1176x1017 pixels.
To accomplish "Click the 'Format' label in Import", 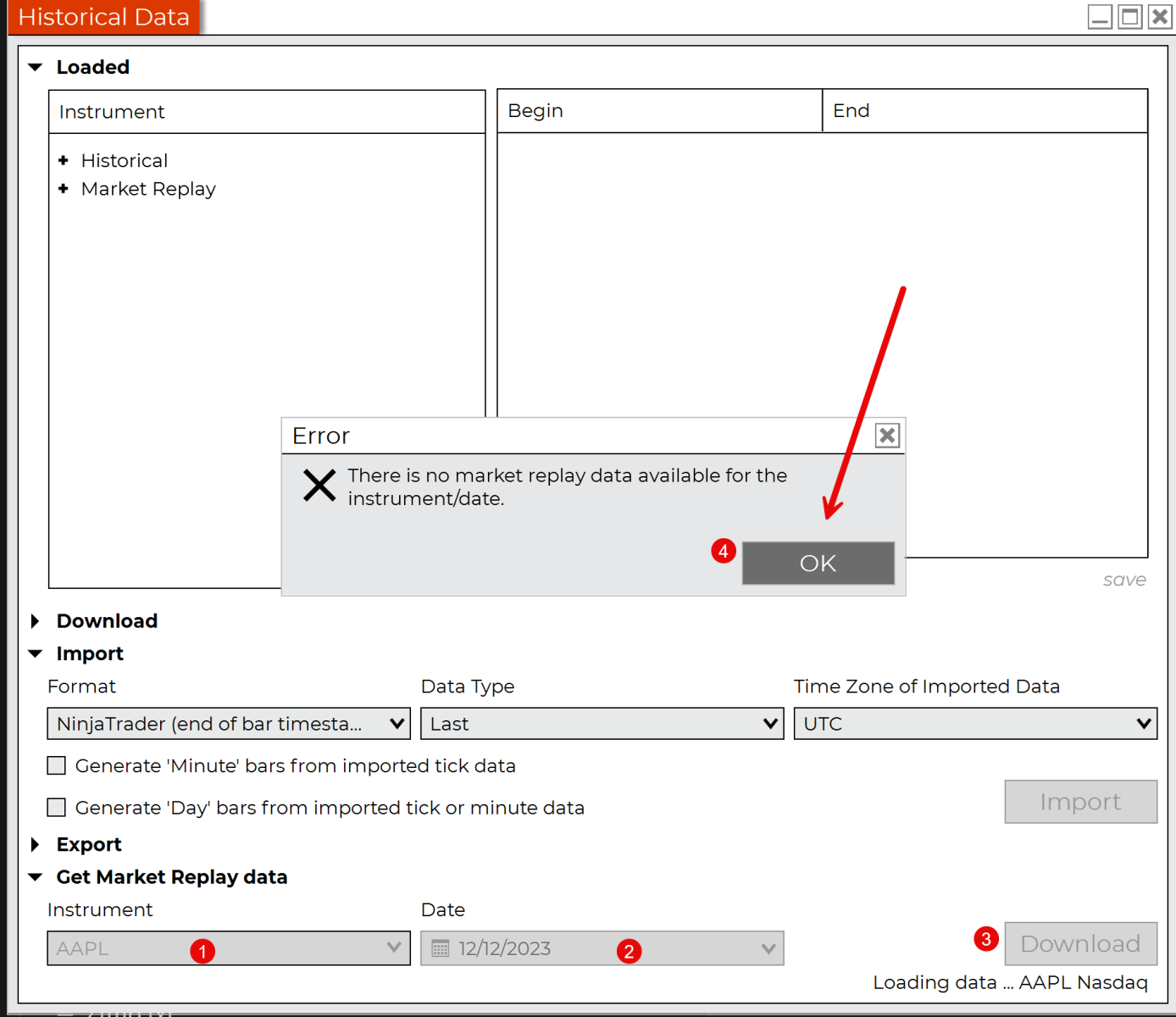I will 81,686.
